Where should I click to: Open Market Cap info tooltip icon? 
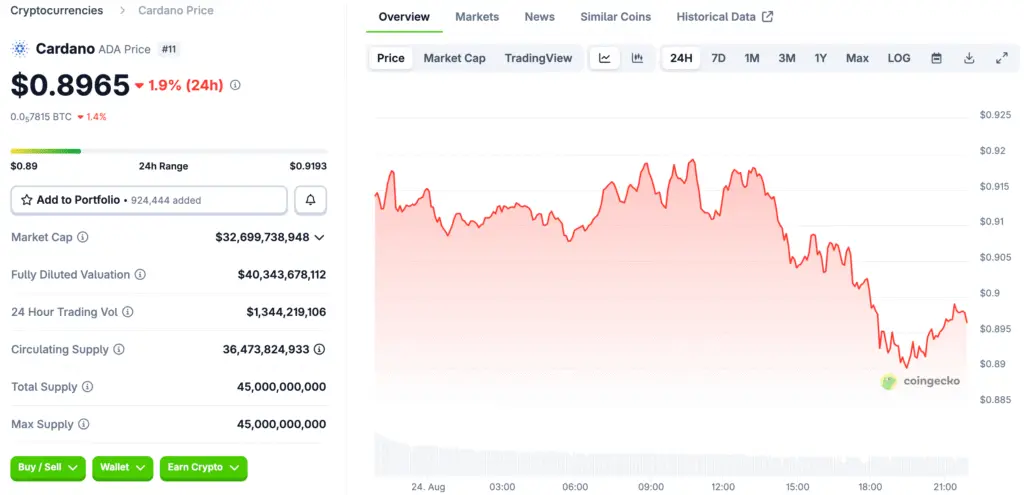click(83, 237)
